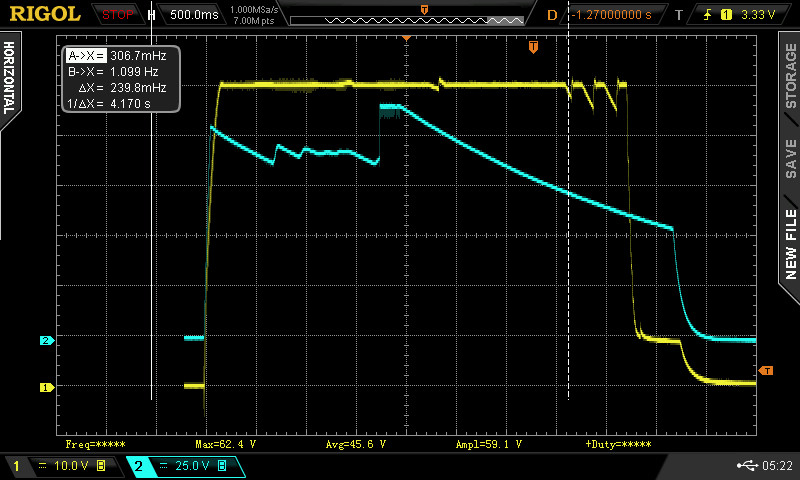Click the RIGOL logo

pyautogui.click(x=45, y=14)
